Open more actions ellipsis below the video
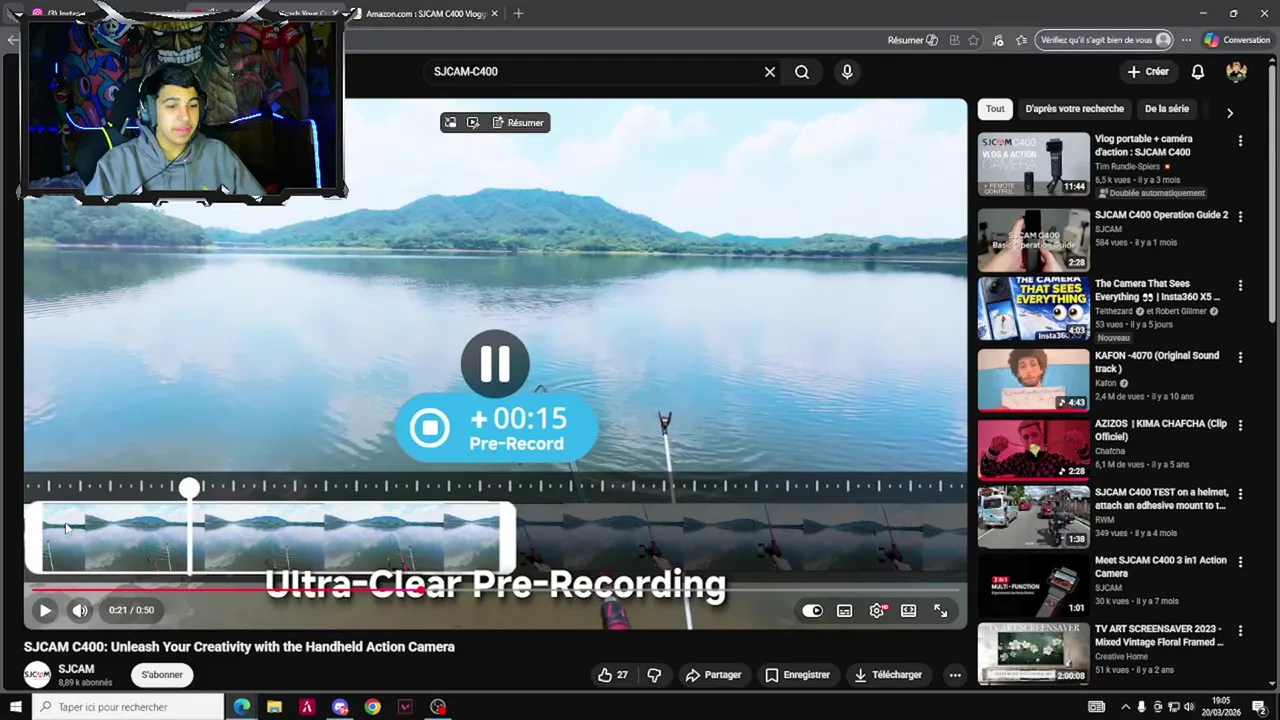This screenshot has height=720, width=1280. (955, 675)
